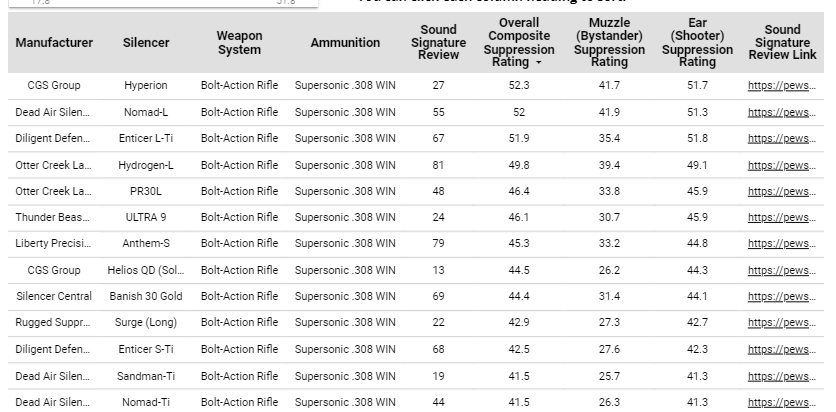
Task: Open the Banish 30 Gold review link
Action: pyautogui.click(x=782, y=297)
